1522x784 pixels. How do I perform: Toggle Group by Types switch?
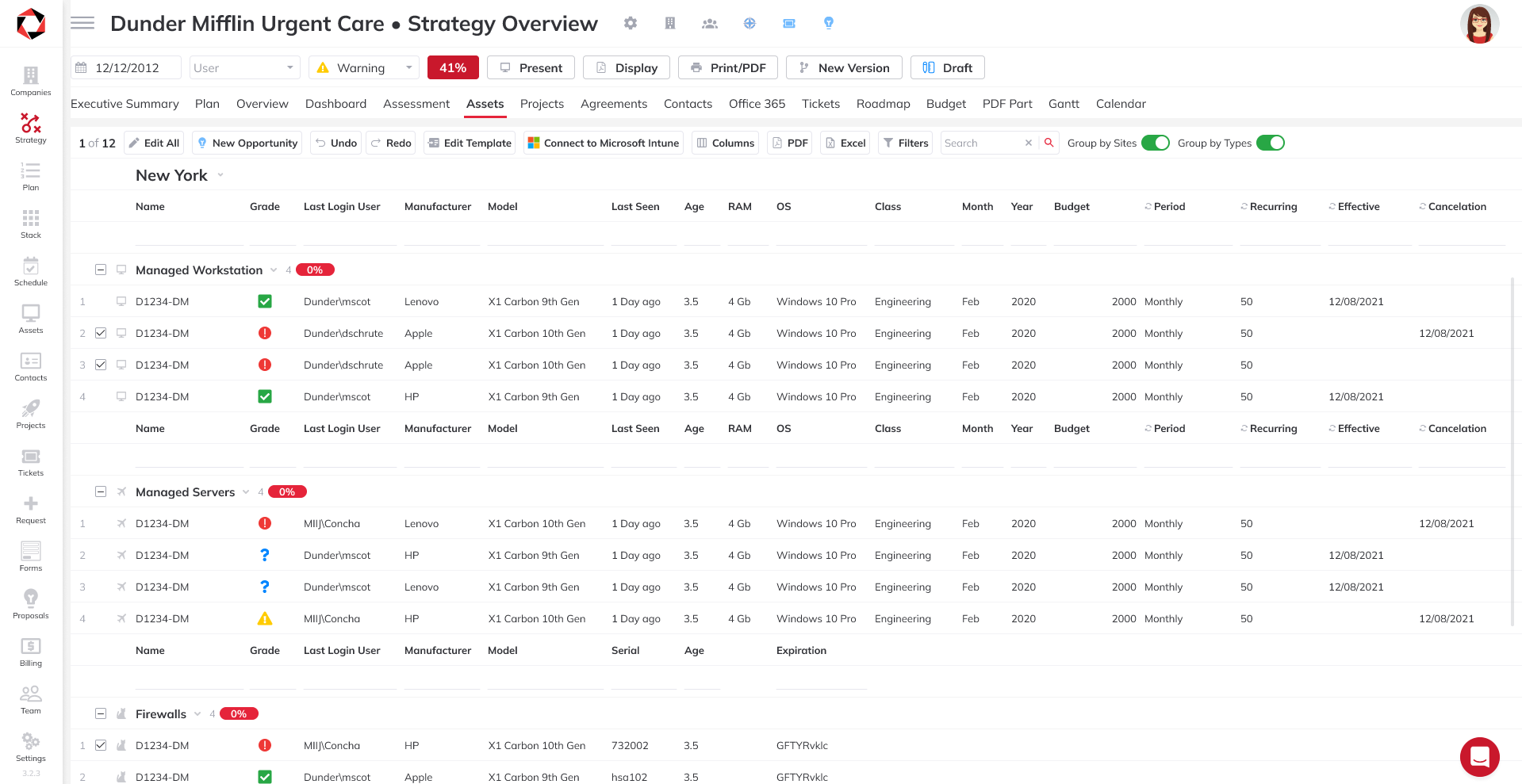pyautogui.click(x=1271, y=143)
